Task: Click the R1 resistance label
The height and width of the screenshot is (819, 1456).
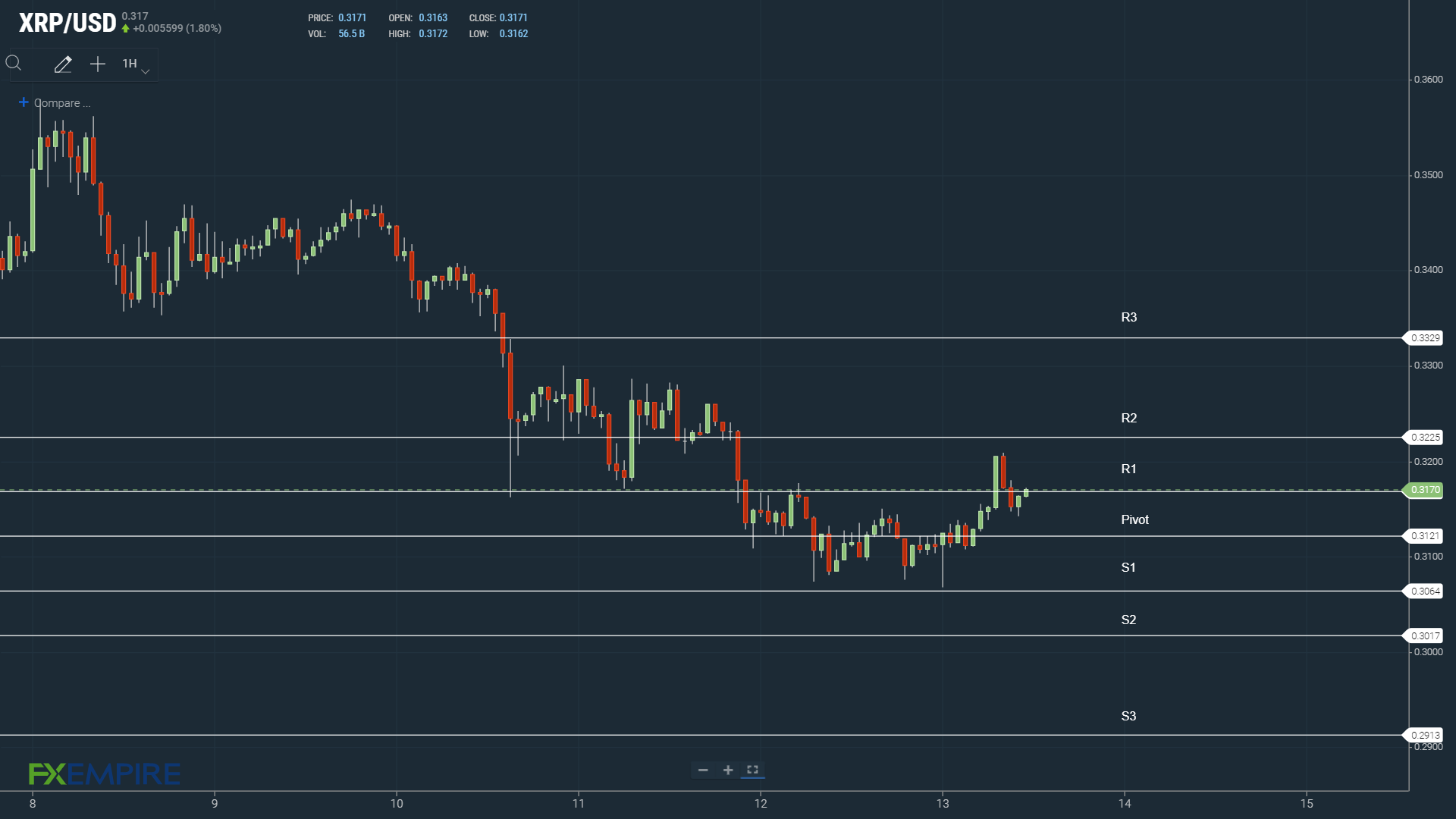Action: 1128,469
